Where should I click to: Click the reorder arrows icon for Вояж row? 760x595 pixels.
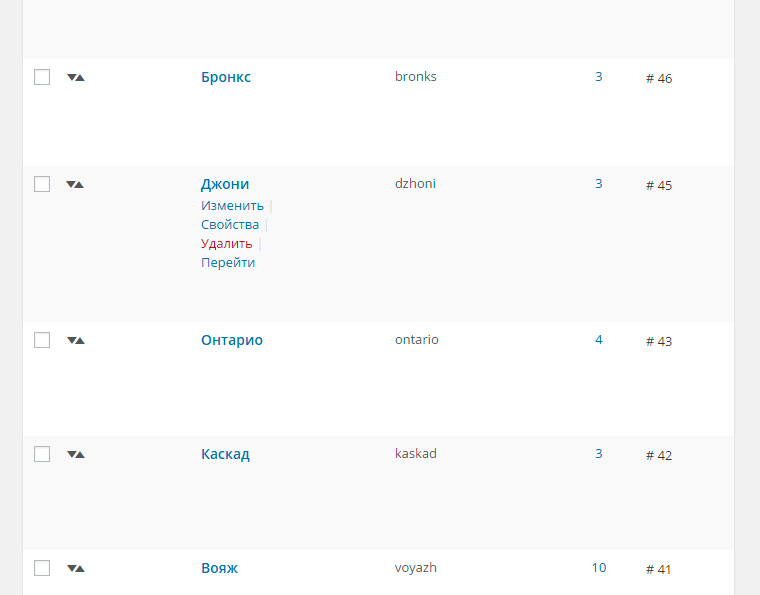[76, 569]
